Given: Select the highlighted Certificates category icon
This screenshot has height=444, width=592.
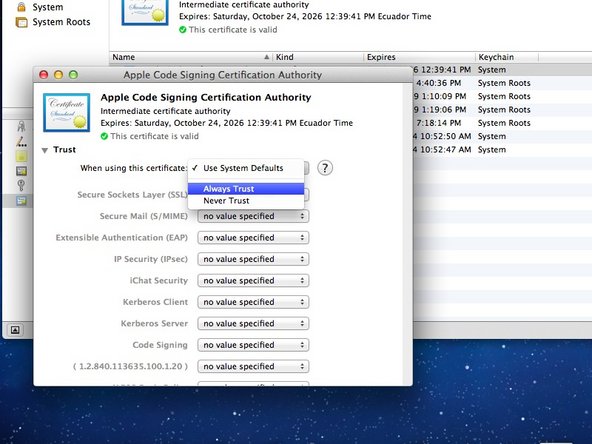Looking at the screenshot, I should coord(22,201).
